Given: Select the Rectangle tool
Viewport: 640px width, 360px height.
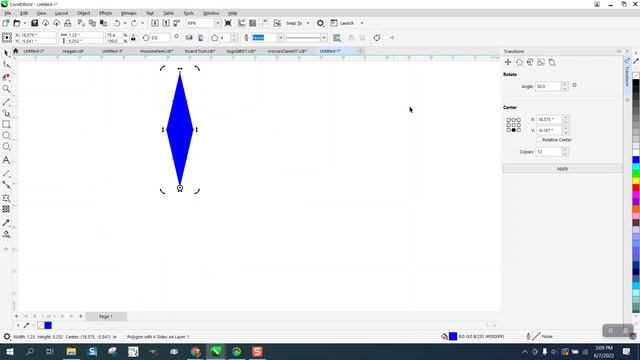Looking at the screenshot, I should 6,124.
